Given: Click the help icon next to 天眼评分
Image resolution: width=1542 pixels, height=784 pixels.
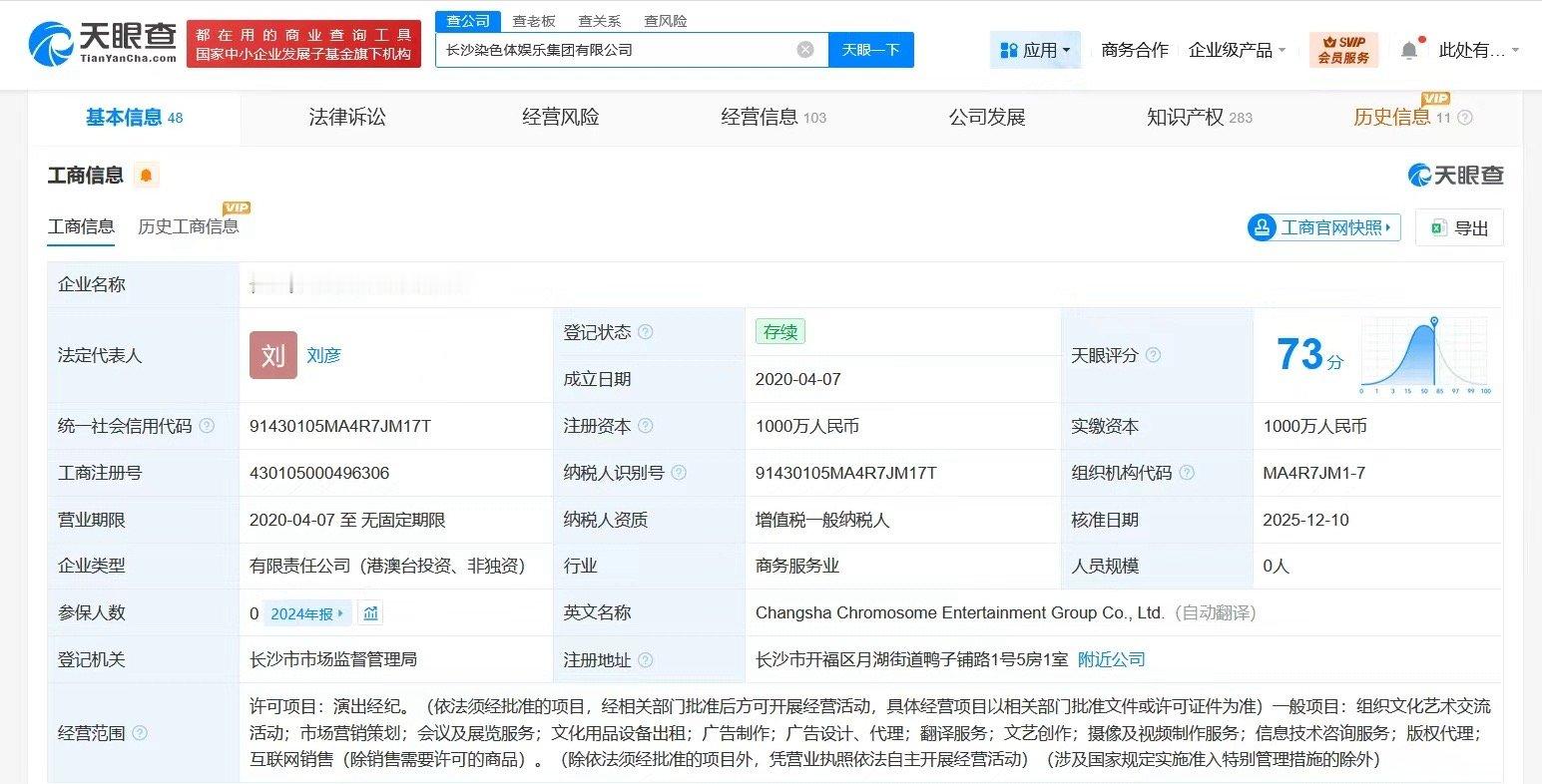Looking at the screenshot, I should point(1153,355).
